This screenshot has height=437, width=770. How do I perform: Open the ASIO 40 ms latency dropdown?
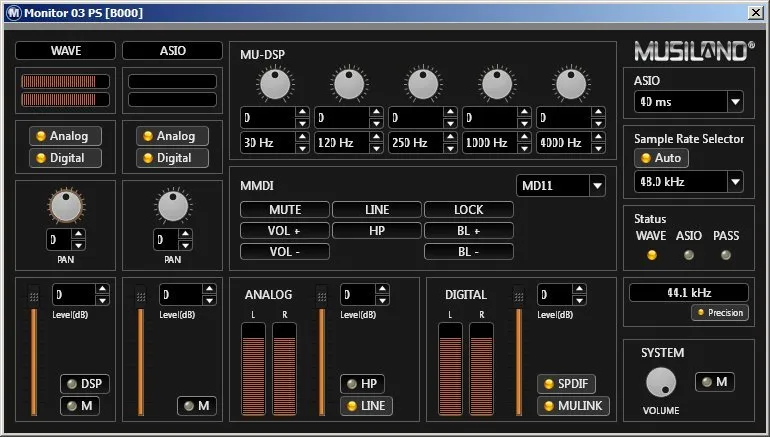(x=735, y=102)
